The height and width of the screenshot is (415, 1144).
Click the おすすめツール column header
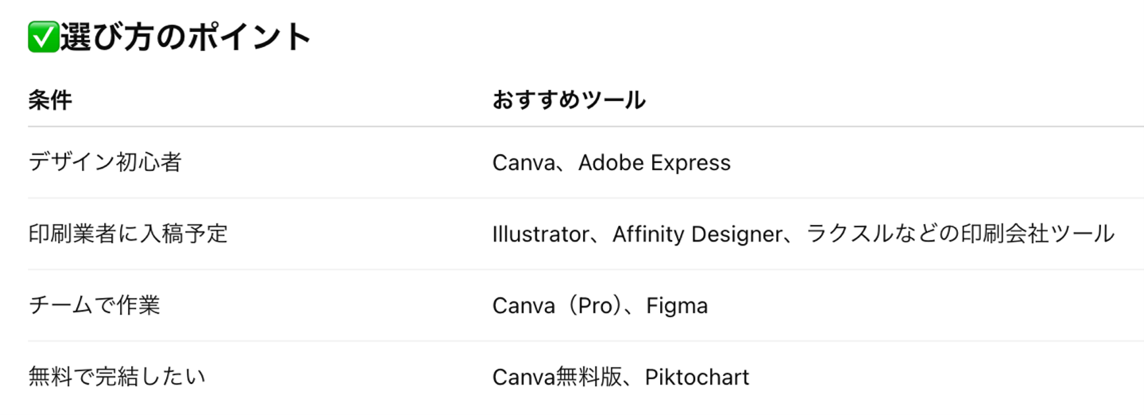(x=568, y=100)
